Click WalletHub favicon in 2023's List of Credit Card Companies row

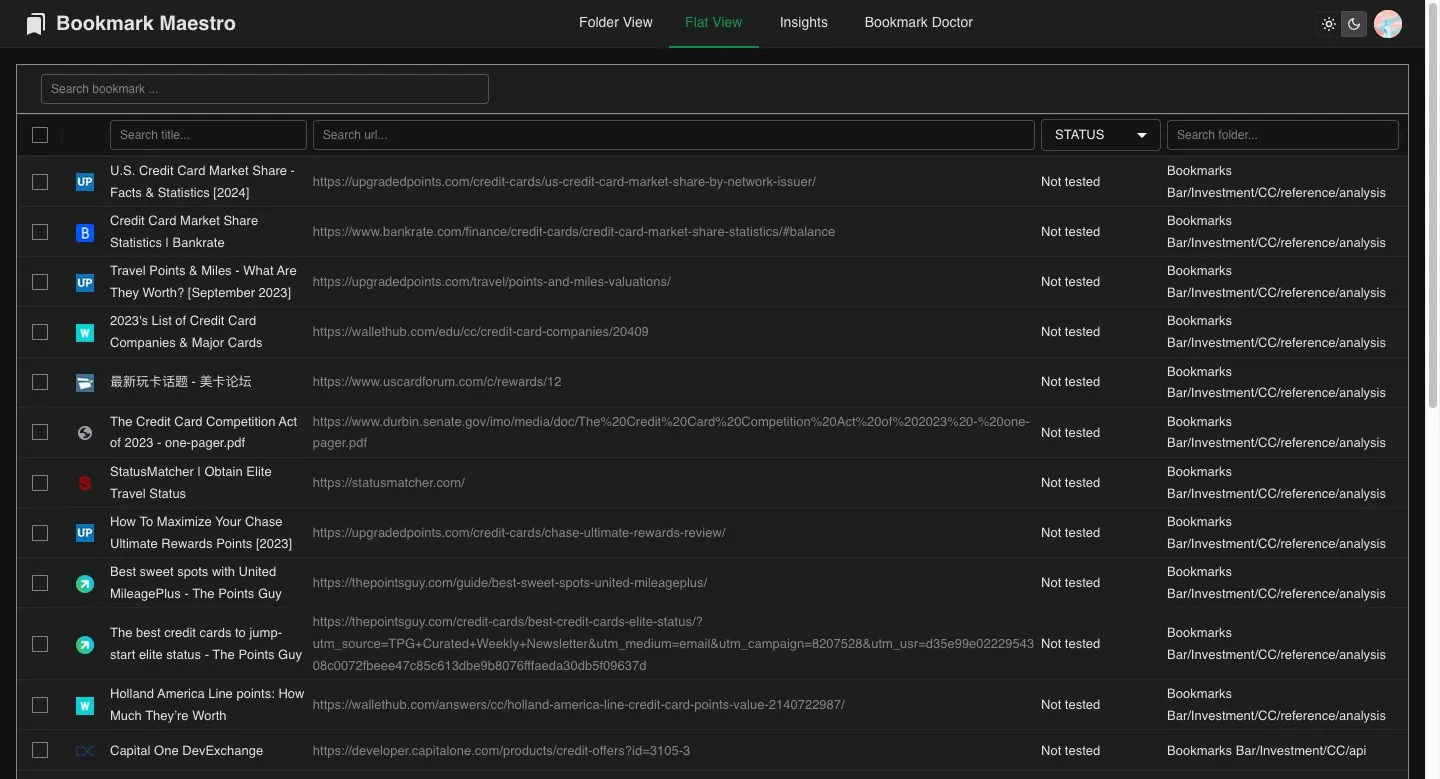[85, 332]
